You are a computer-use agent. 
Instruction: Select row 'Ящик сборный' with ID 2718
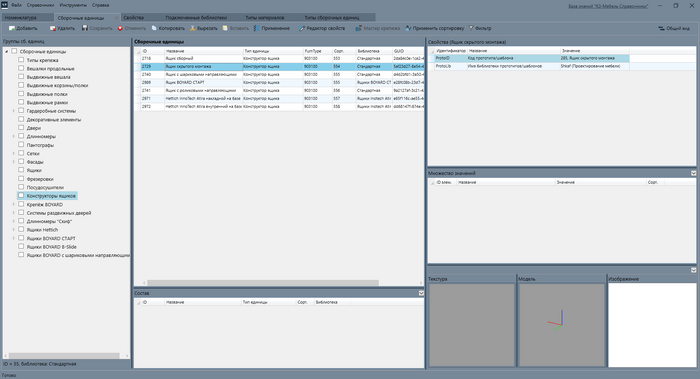[280, 58]
